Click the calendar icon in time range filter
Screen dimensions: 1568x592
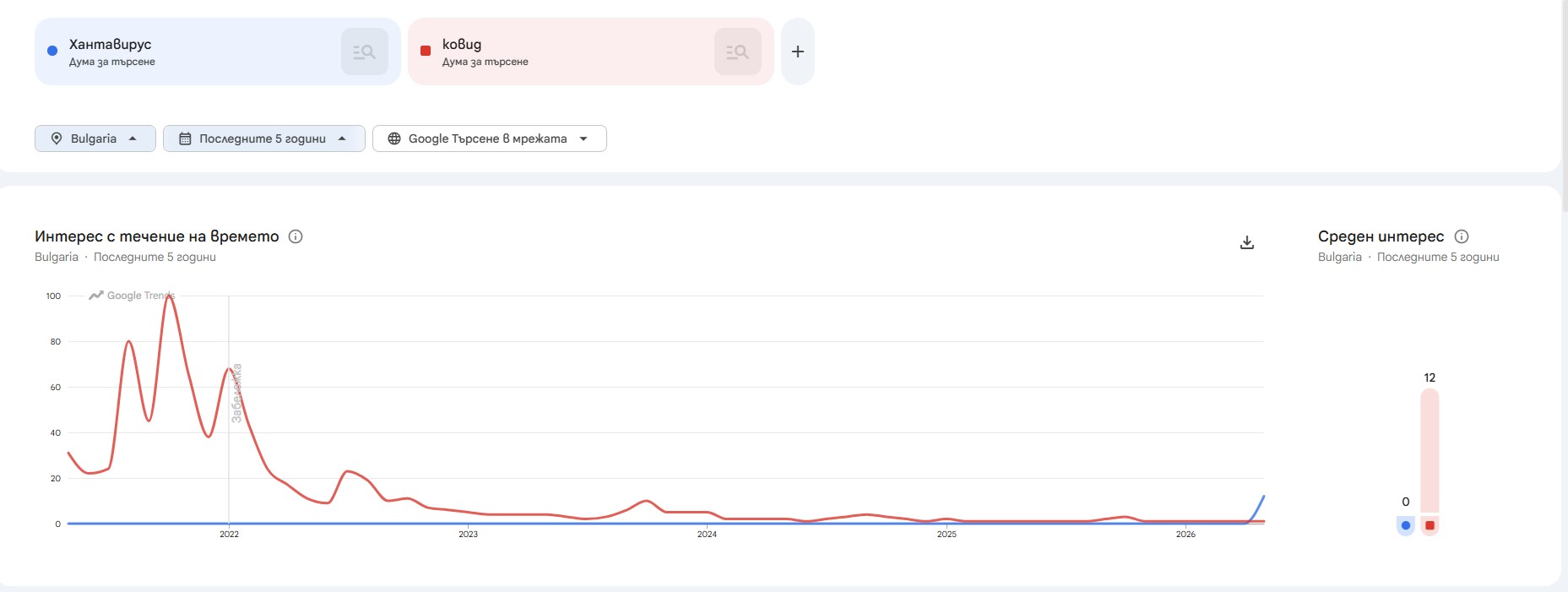185,138
